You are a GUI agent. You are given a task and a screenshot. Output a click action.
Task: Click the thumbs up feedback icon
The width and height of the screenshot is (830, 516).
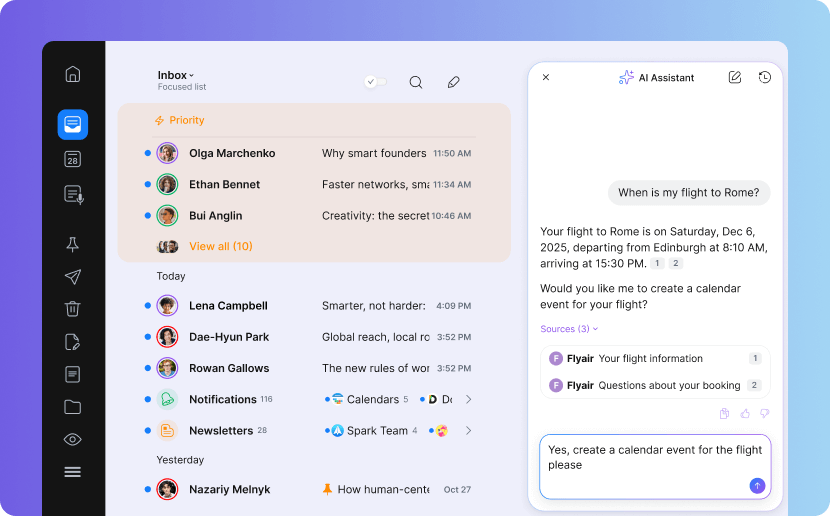(745, 413)
